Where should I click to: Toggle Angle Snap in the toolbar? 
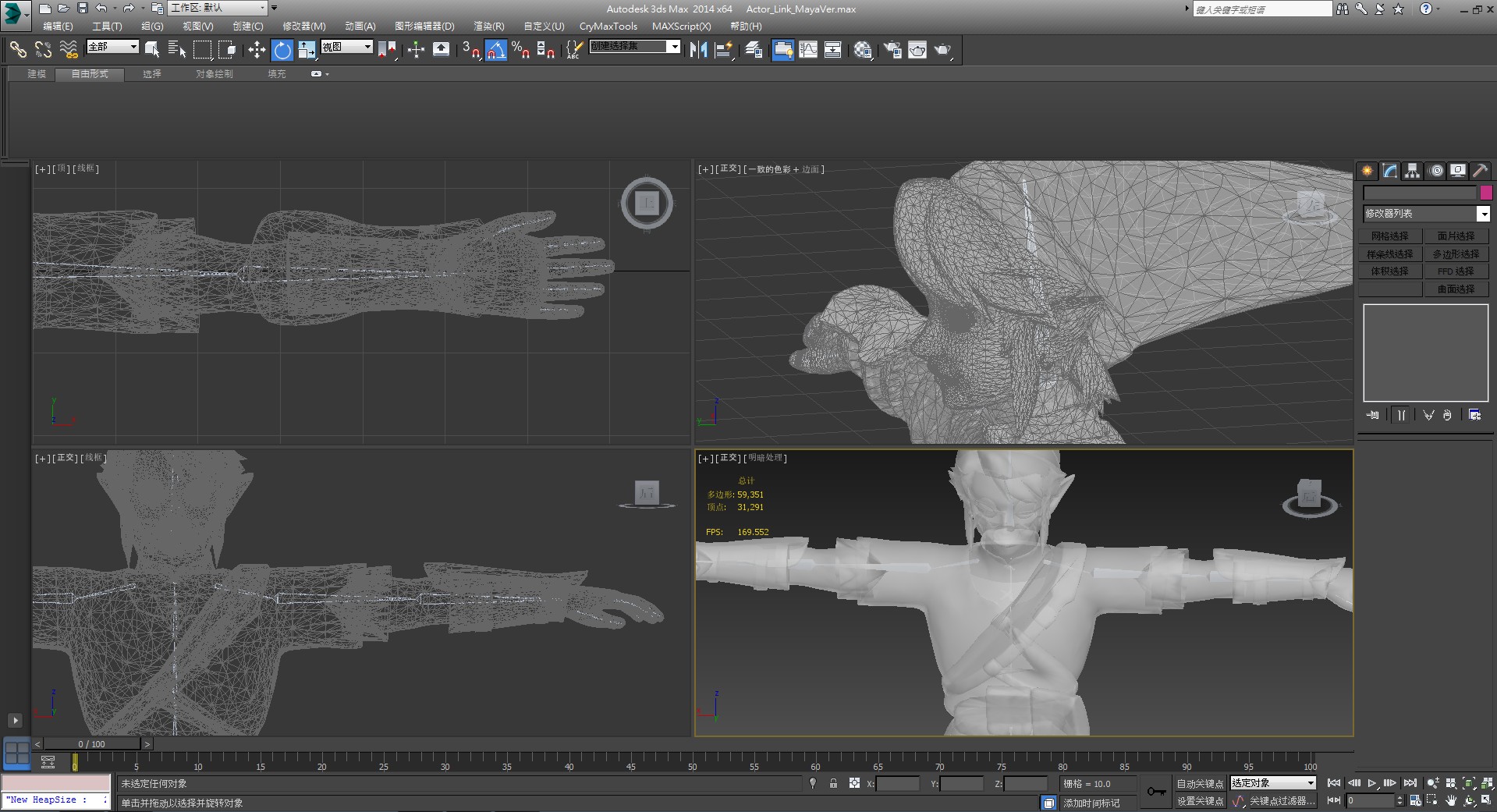click(x=496, y=50)
